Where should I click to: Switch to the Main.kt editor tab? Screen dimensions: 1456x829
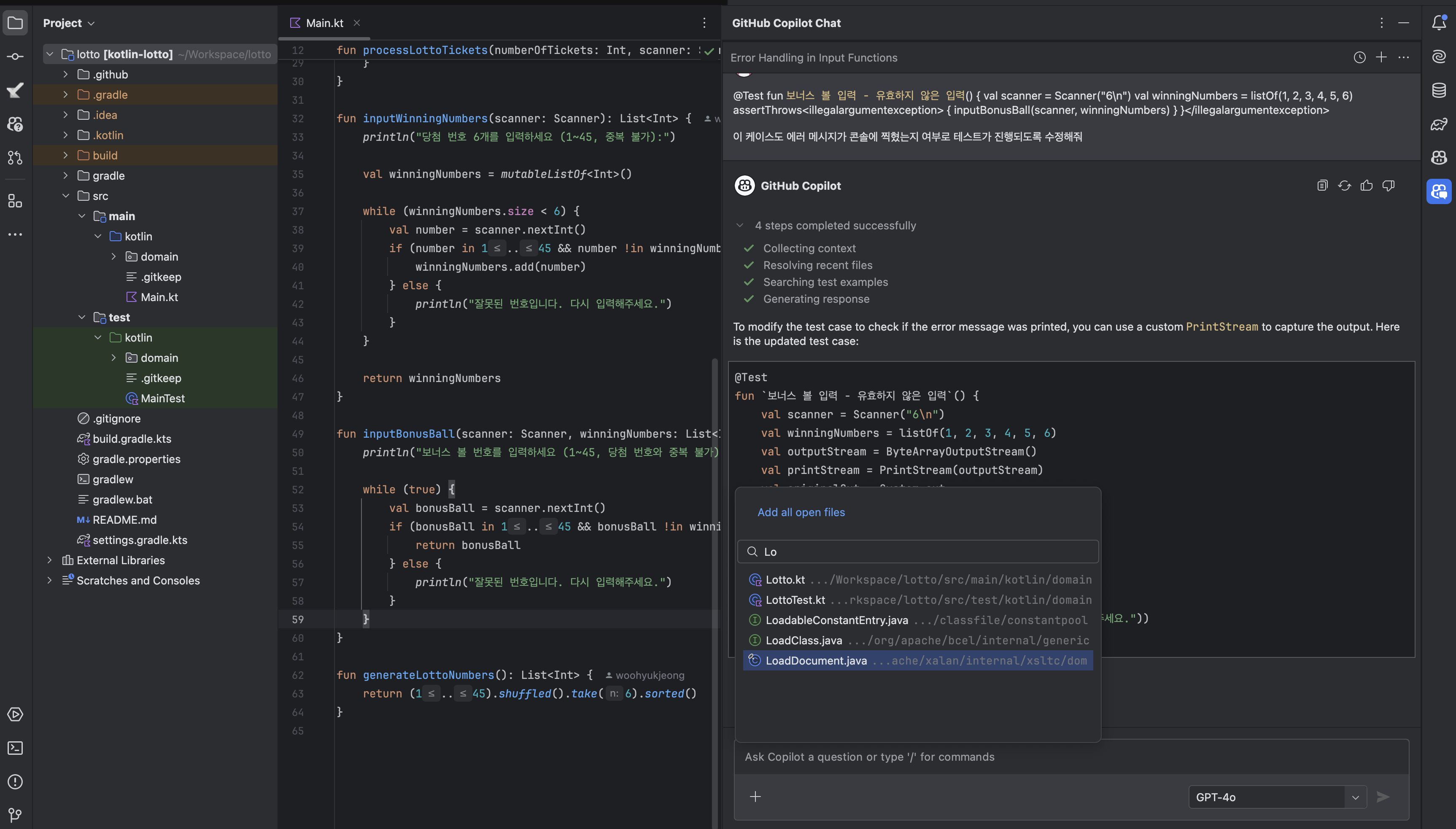point(325,23)
